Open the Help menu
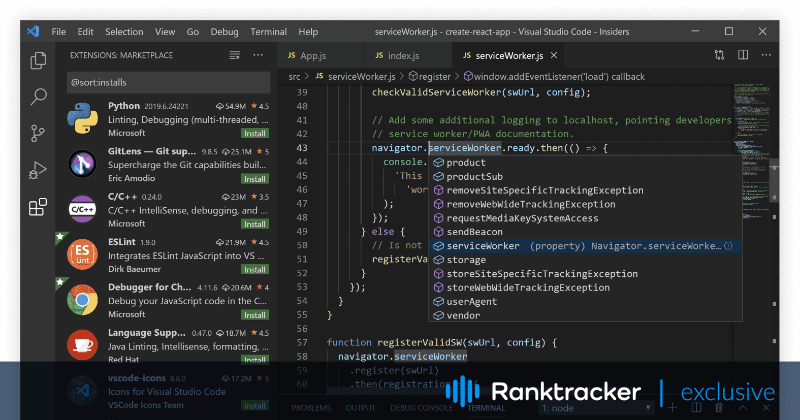 308,32
